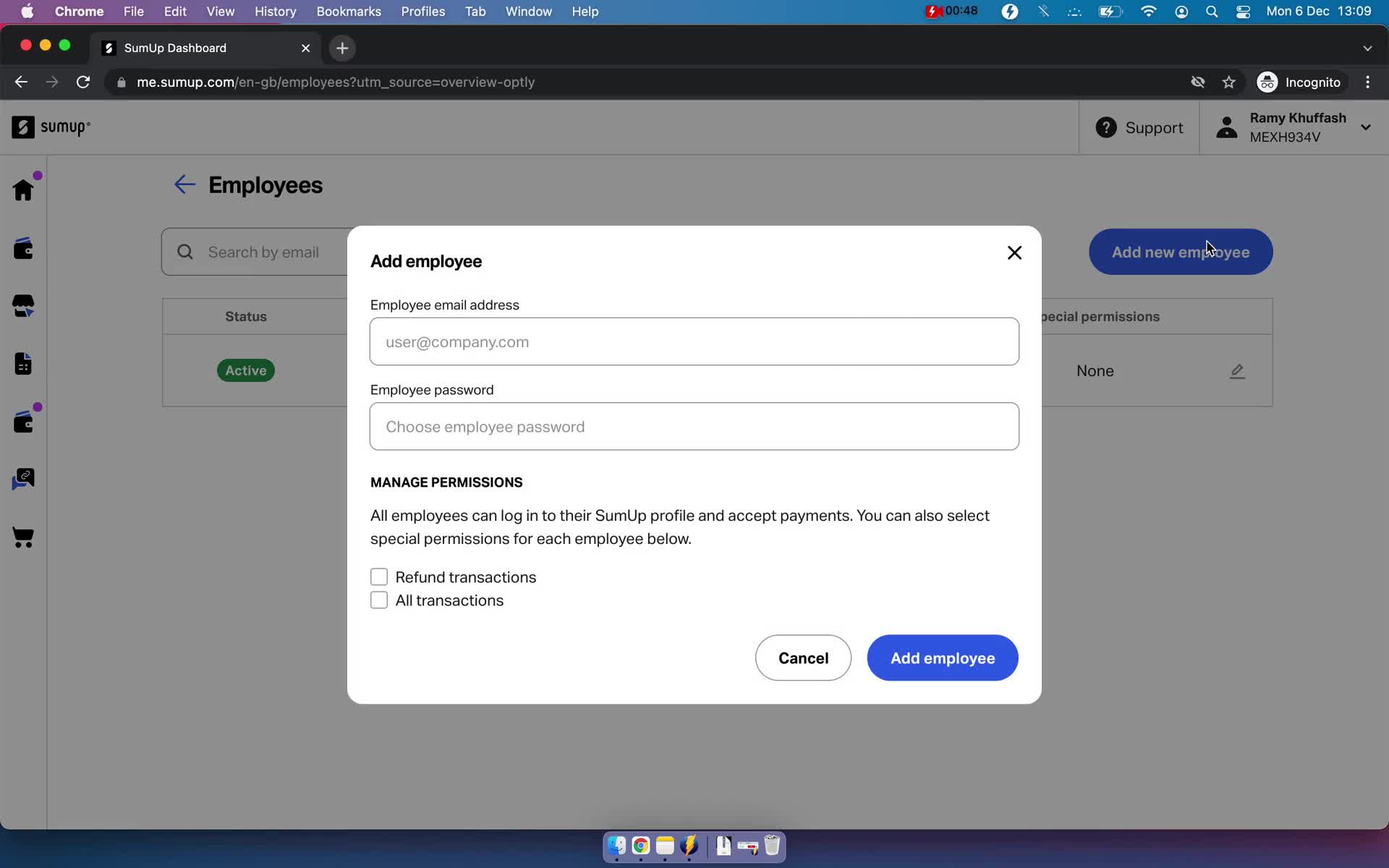1389x868 pixels.
Task: Click the Cancel button
Action: coord(803,658)
